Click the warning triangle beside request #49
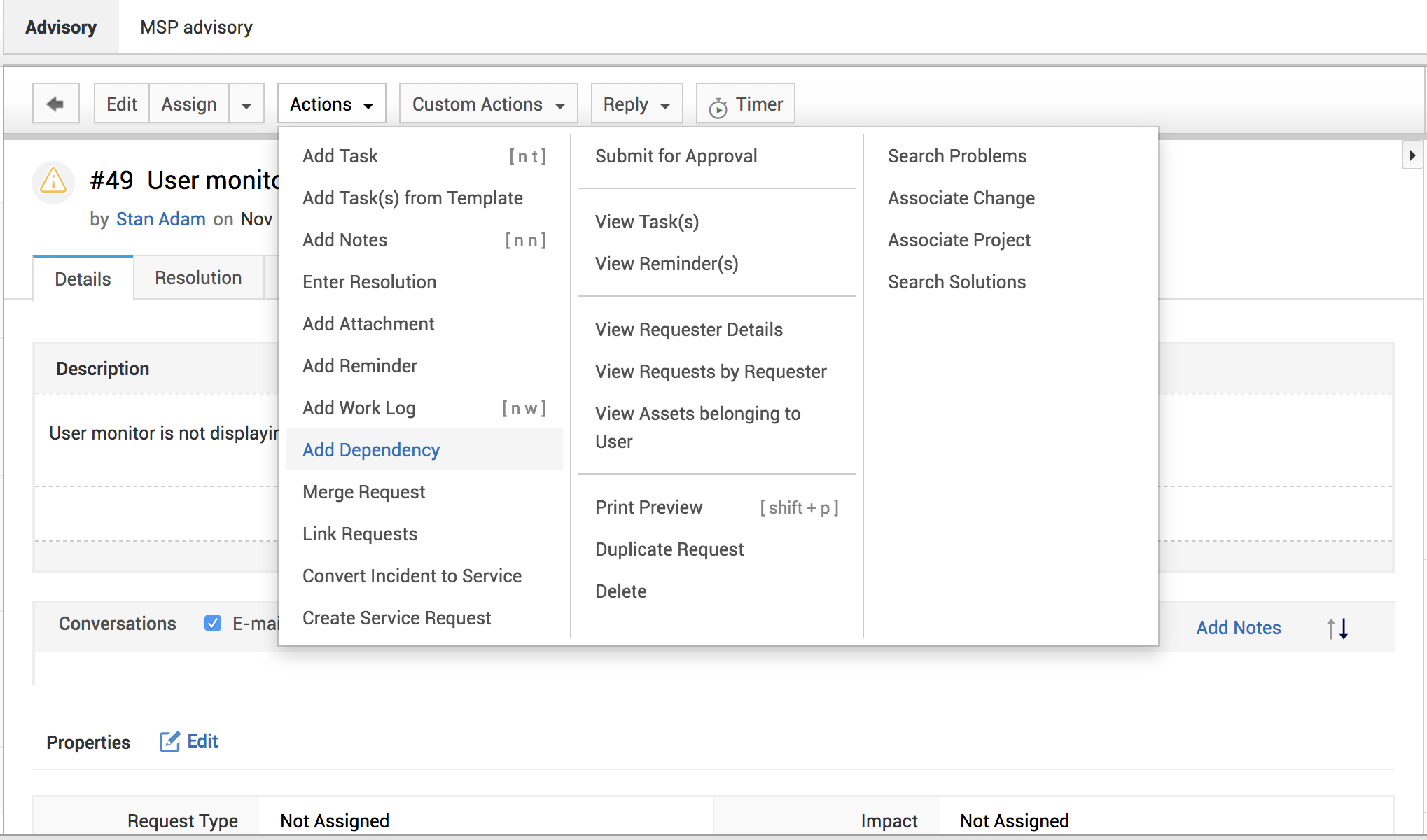 coord(53,182)
